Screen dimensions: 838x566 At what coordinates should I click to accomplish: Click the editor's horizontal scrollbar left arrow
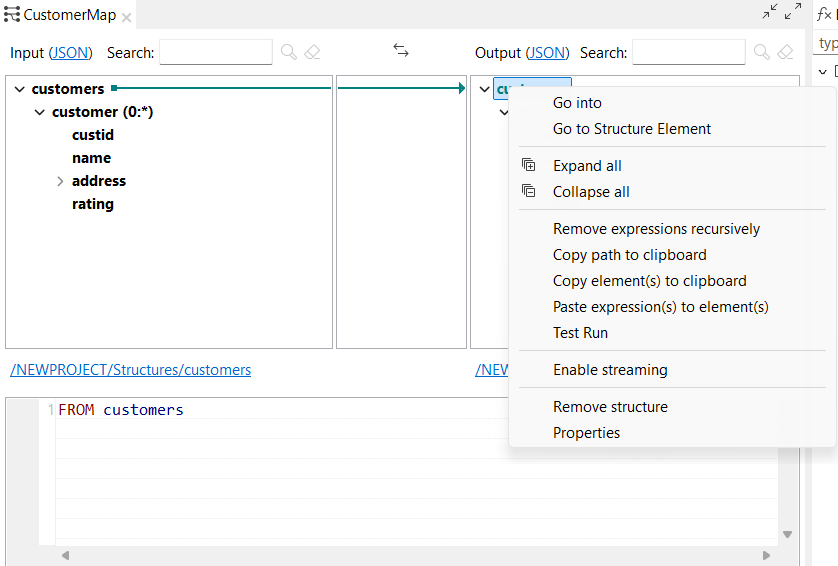tap(66, 555)
